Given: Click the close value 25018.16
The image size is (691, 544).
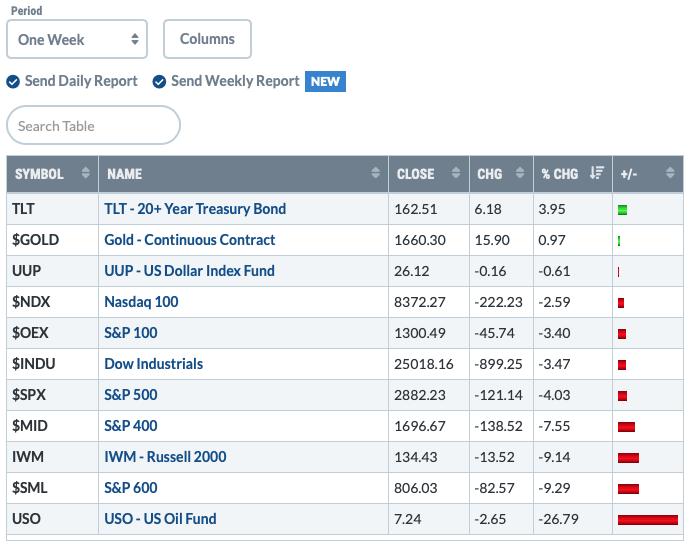Looking at the screenshot, I should click(424, 364).
